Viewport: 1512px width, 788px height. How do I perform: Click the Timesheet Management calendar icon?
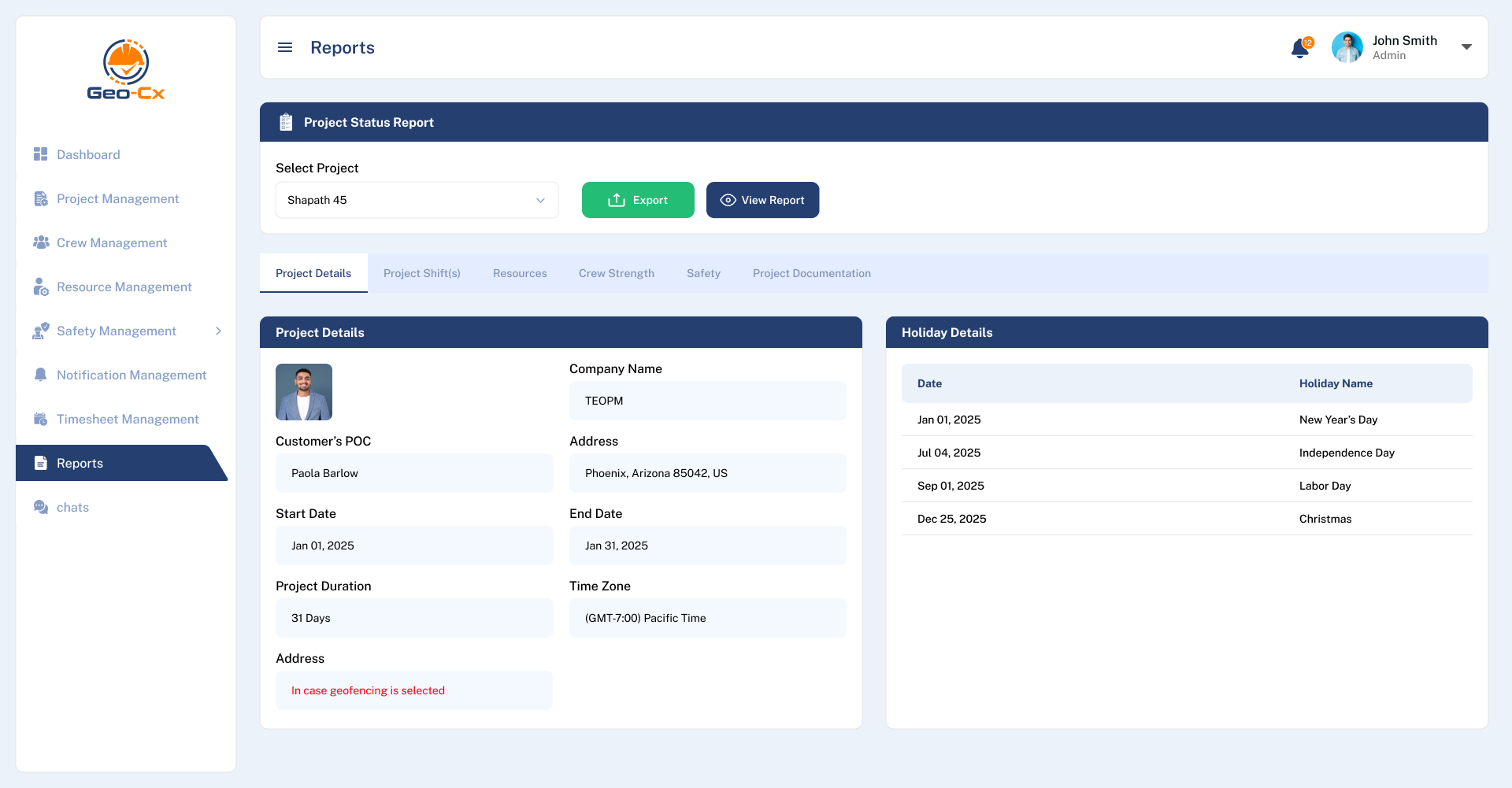[x=41, y=419]
